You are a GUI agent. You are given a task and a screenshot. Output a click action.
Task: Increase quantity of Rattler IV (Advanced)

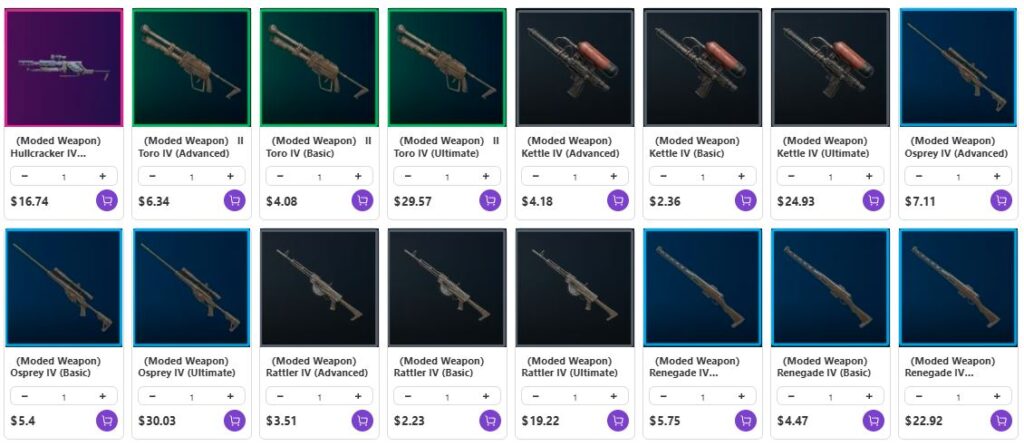(x=358, y=396)
